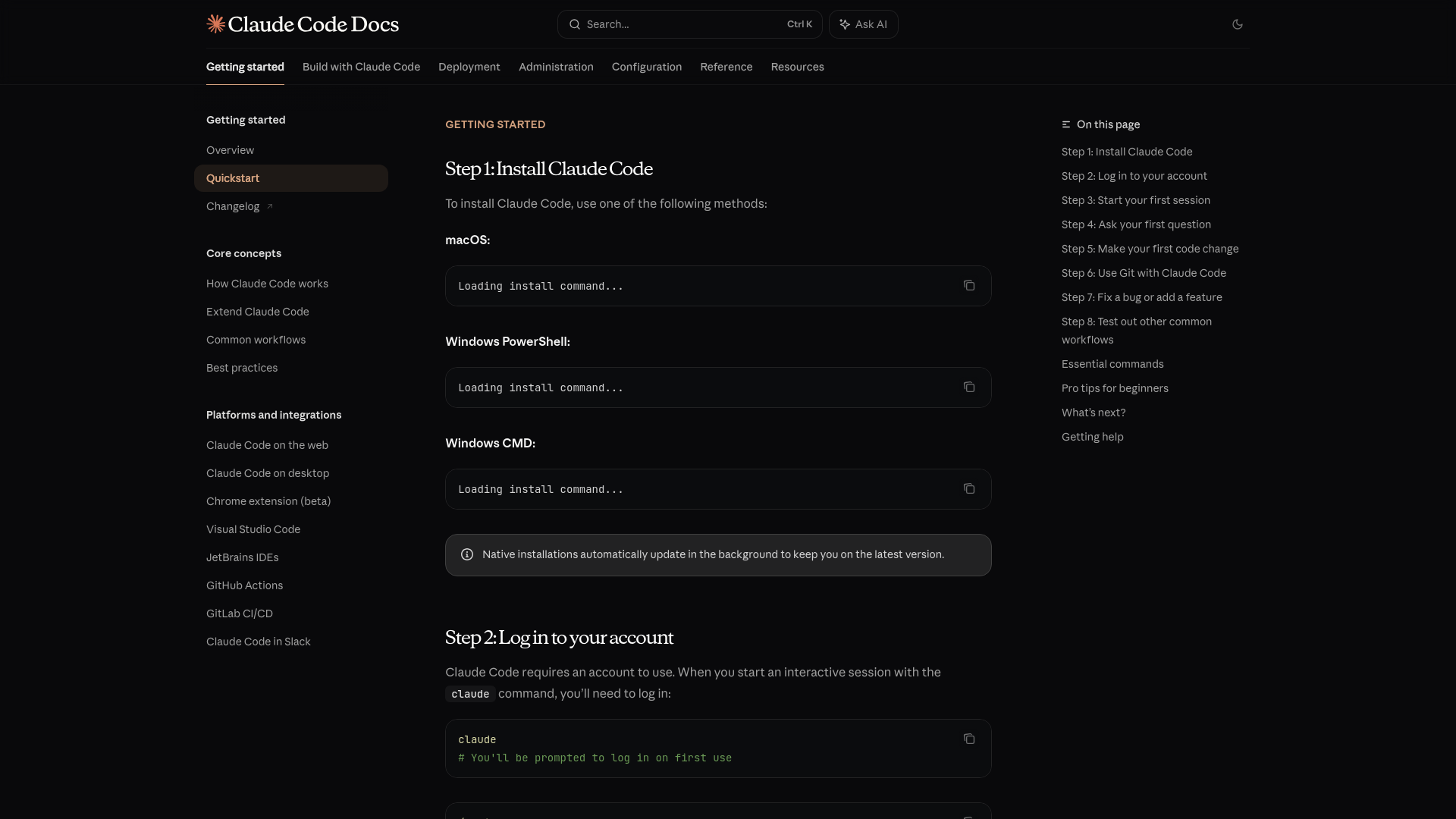1456x819 pixels.
Task: Switch to Getting started tab
Action: point(245,67)
